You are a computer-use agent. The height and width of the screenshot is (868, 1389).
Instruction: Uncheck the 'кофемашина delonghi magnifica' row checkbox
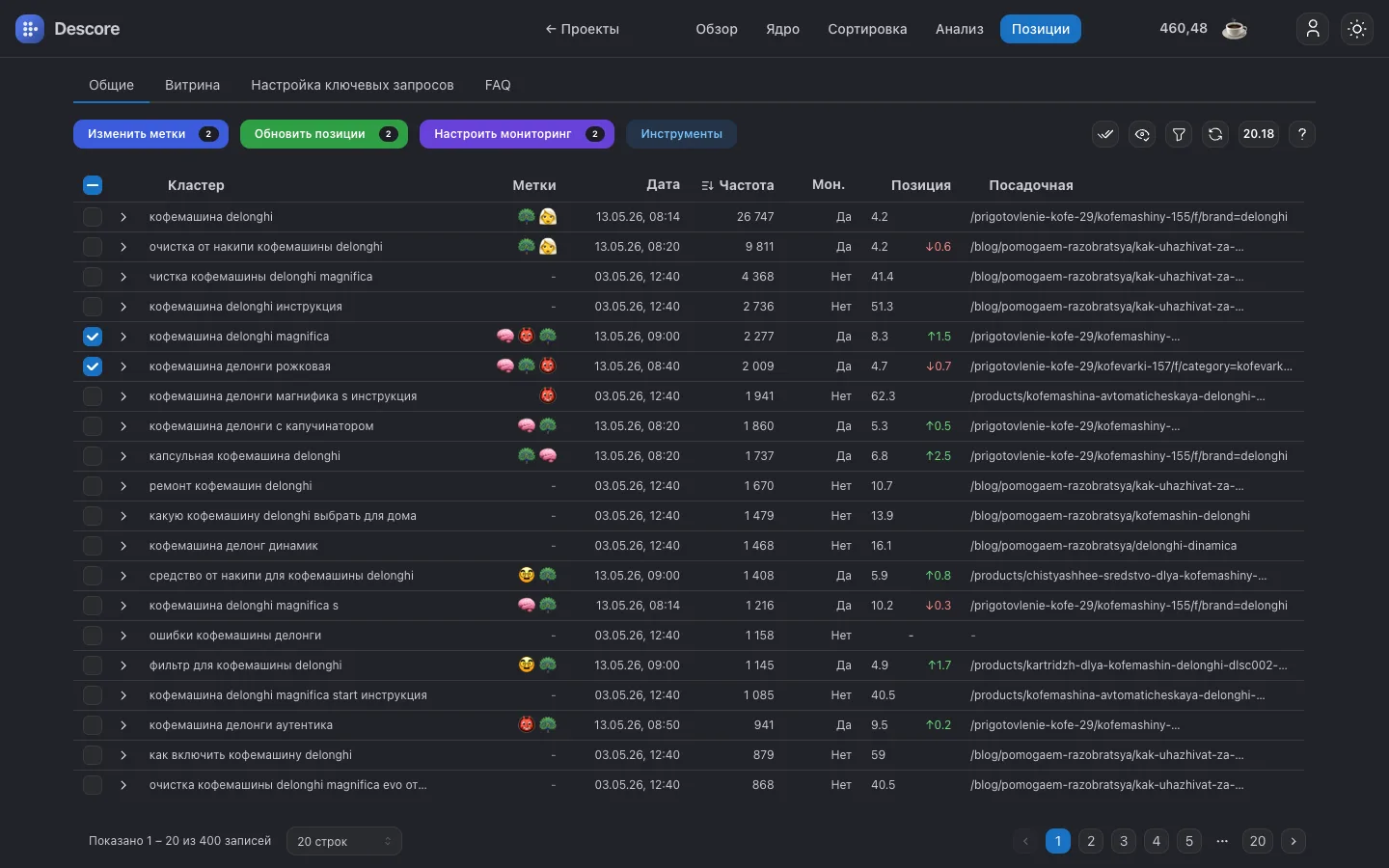pos(93,337)
